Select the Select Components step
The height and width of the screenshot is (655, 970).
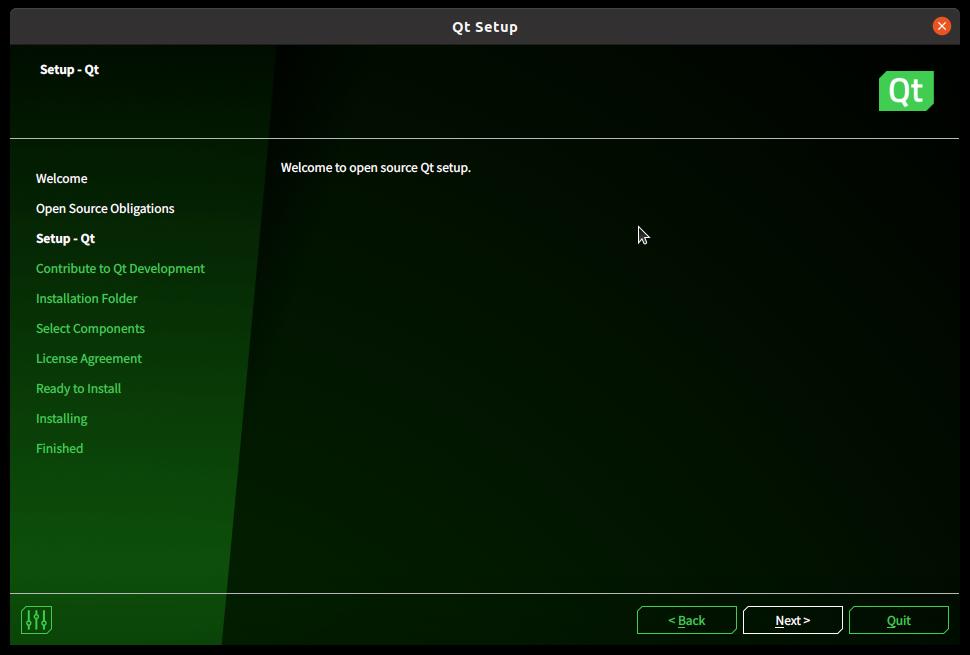(90, 329)
